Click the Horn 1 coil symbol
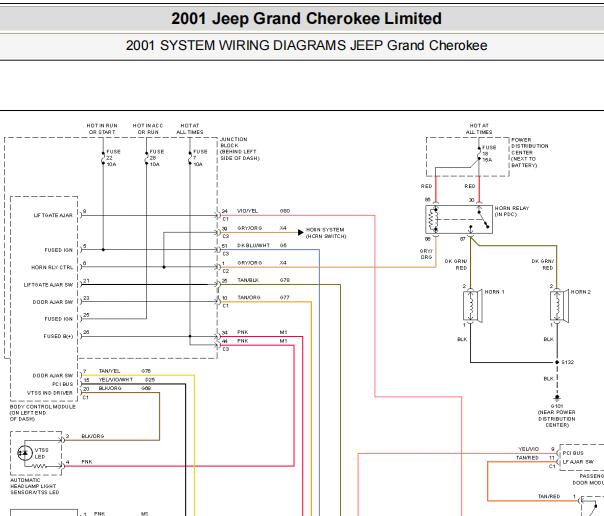The height and width of the screenshot is (516, 604). [472, 305]
